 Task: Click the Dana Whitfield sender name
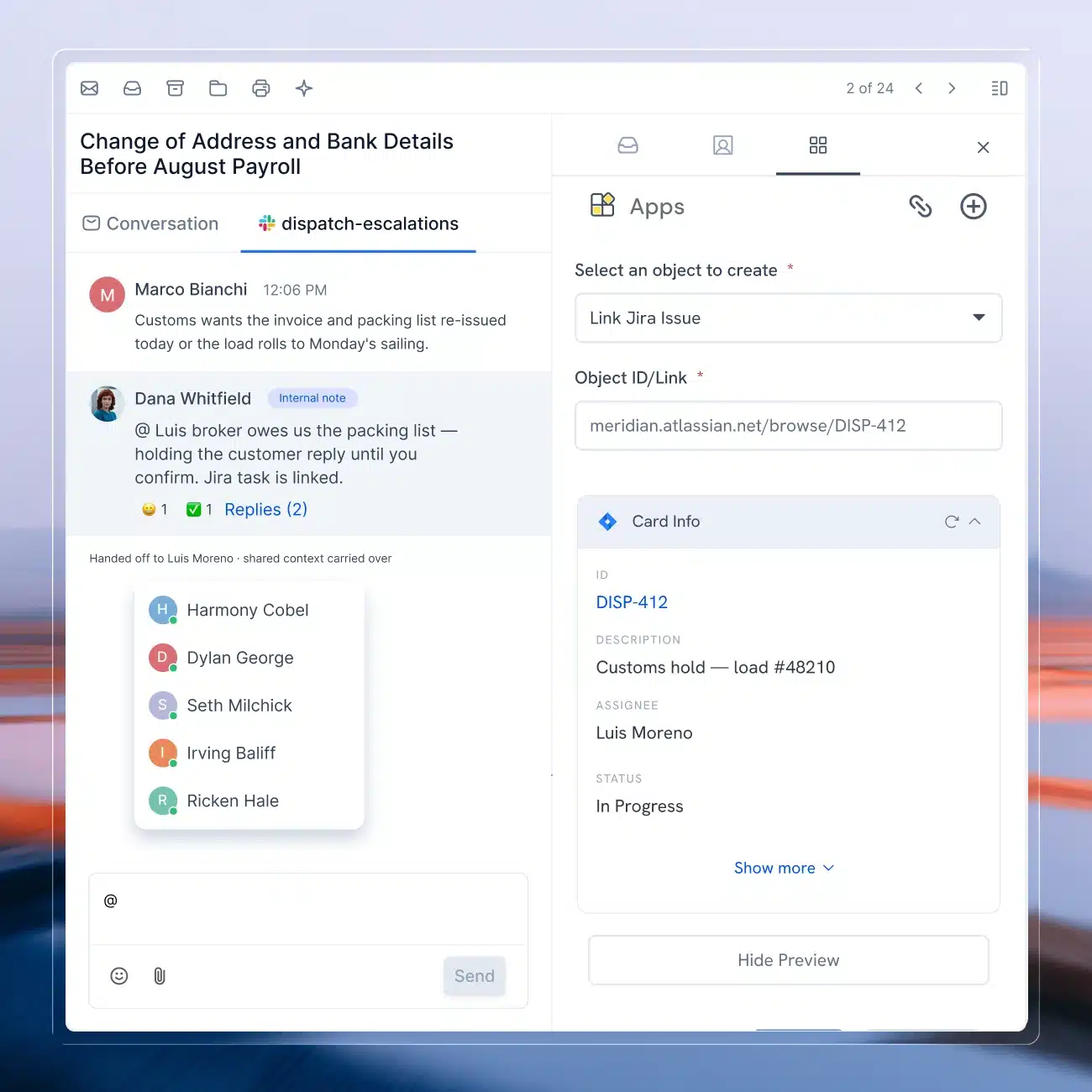pyautogui.click(x=192, y=399)
